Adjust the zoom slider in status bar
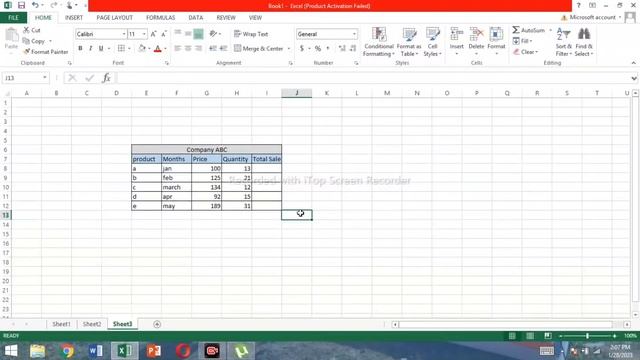The width and height of the screenshot is (640, 360). (587, 336)
